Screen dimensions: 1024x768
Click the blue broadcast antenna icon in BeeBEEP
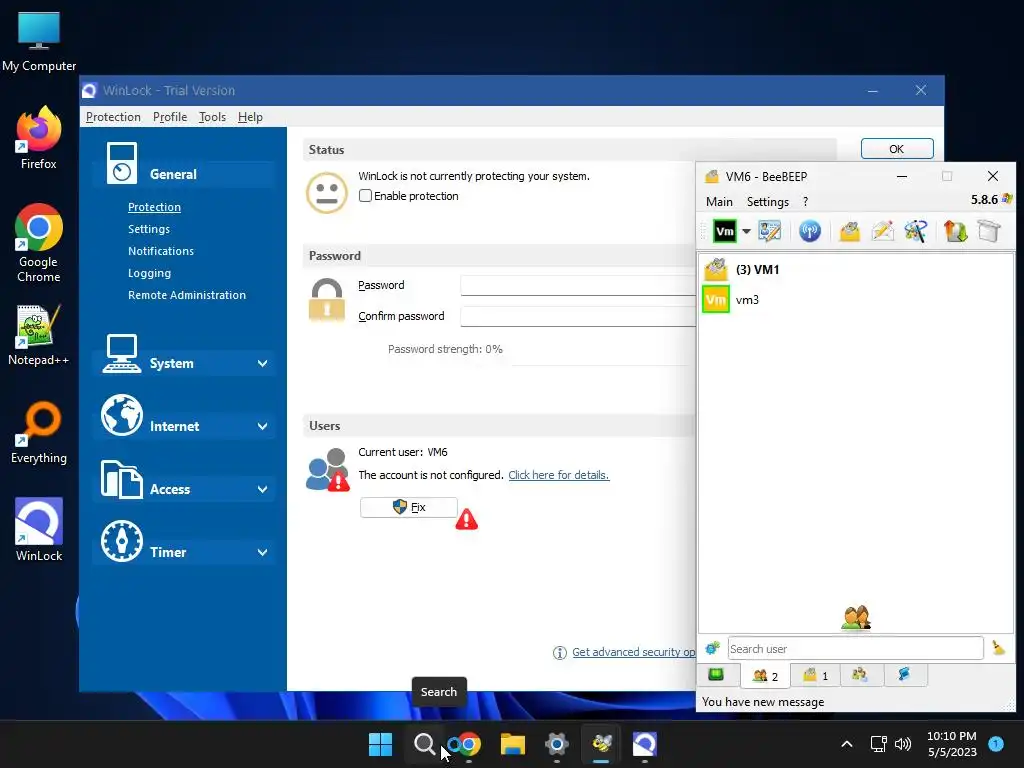[x=810, y=231]
